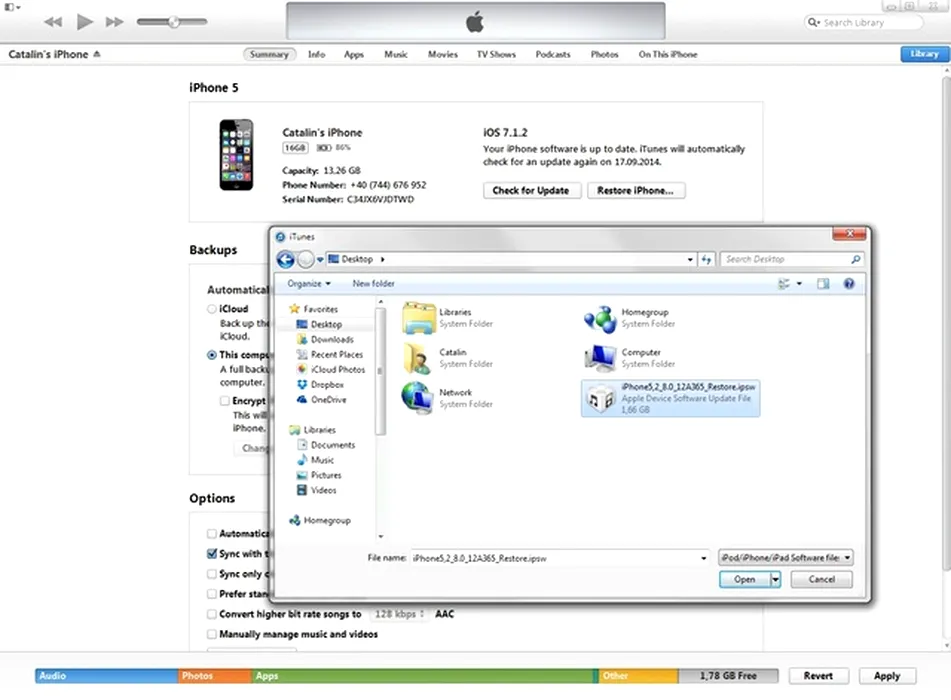Viewport: 951px width, 700px height.
Task: Expand the Organize dropdown menu
Action: [309, 284]
